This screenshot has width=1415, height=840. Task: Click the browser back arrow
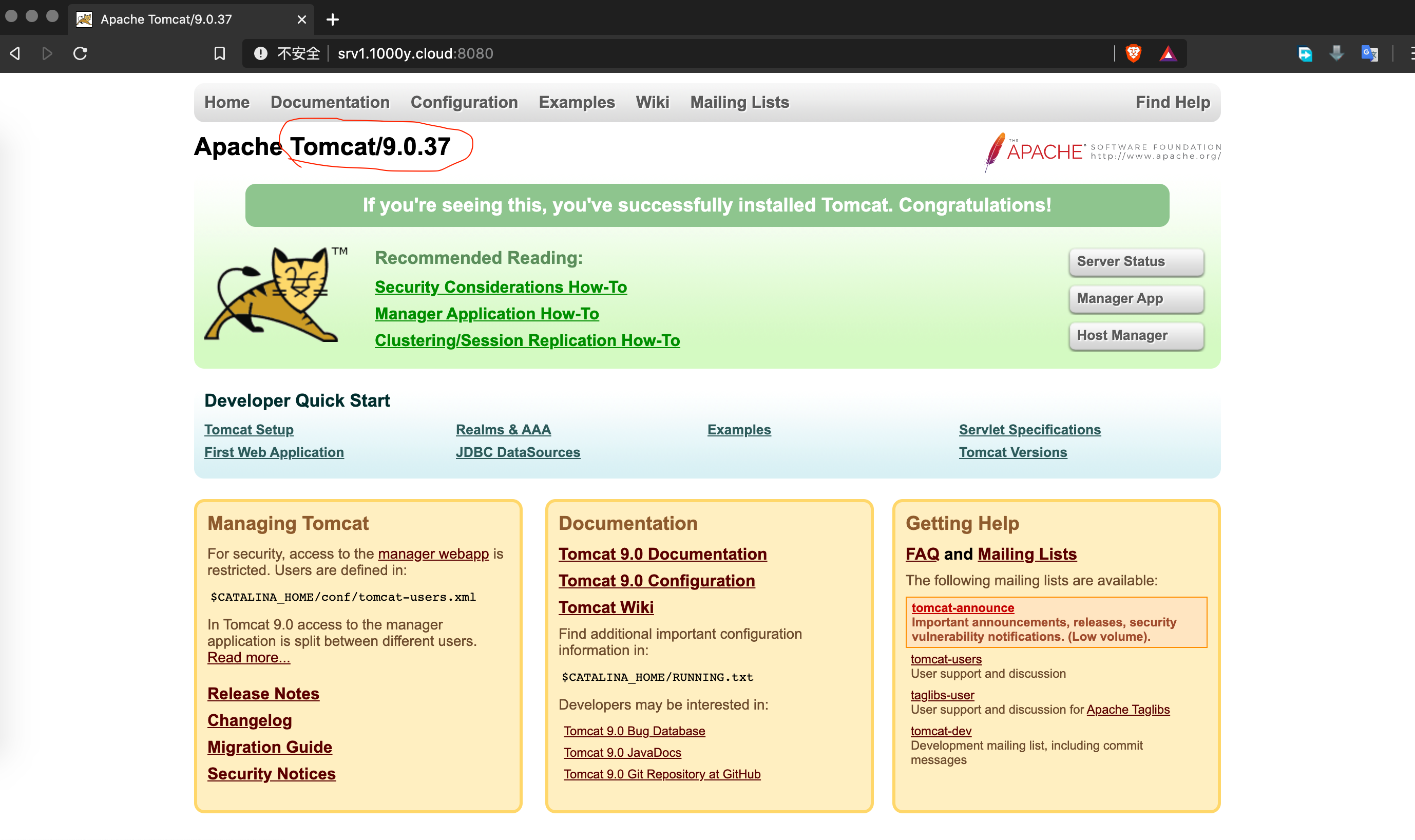coord(15,53)
